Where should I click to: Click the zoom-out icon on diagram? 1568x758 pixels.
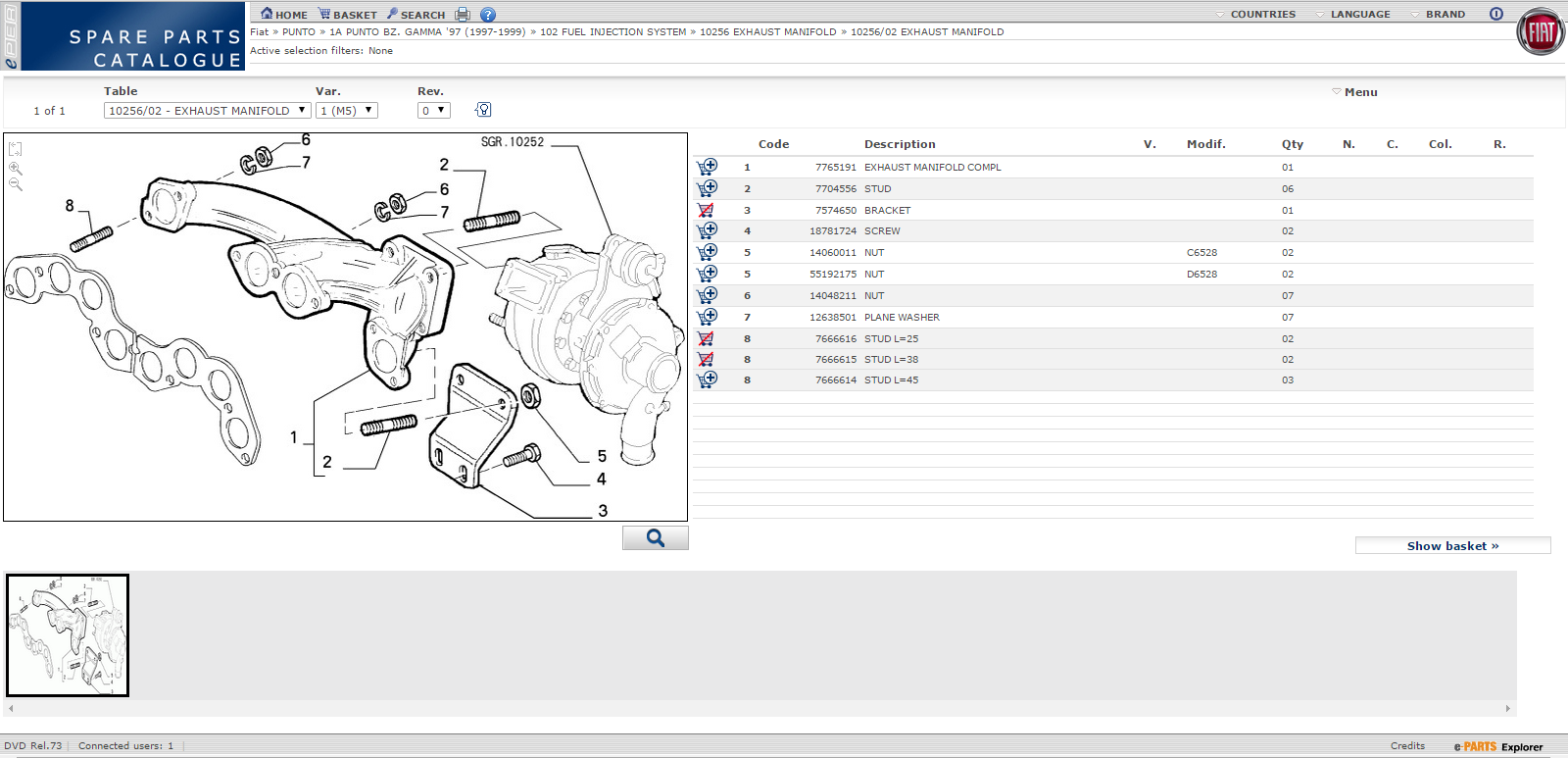[16, 184]
